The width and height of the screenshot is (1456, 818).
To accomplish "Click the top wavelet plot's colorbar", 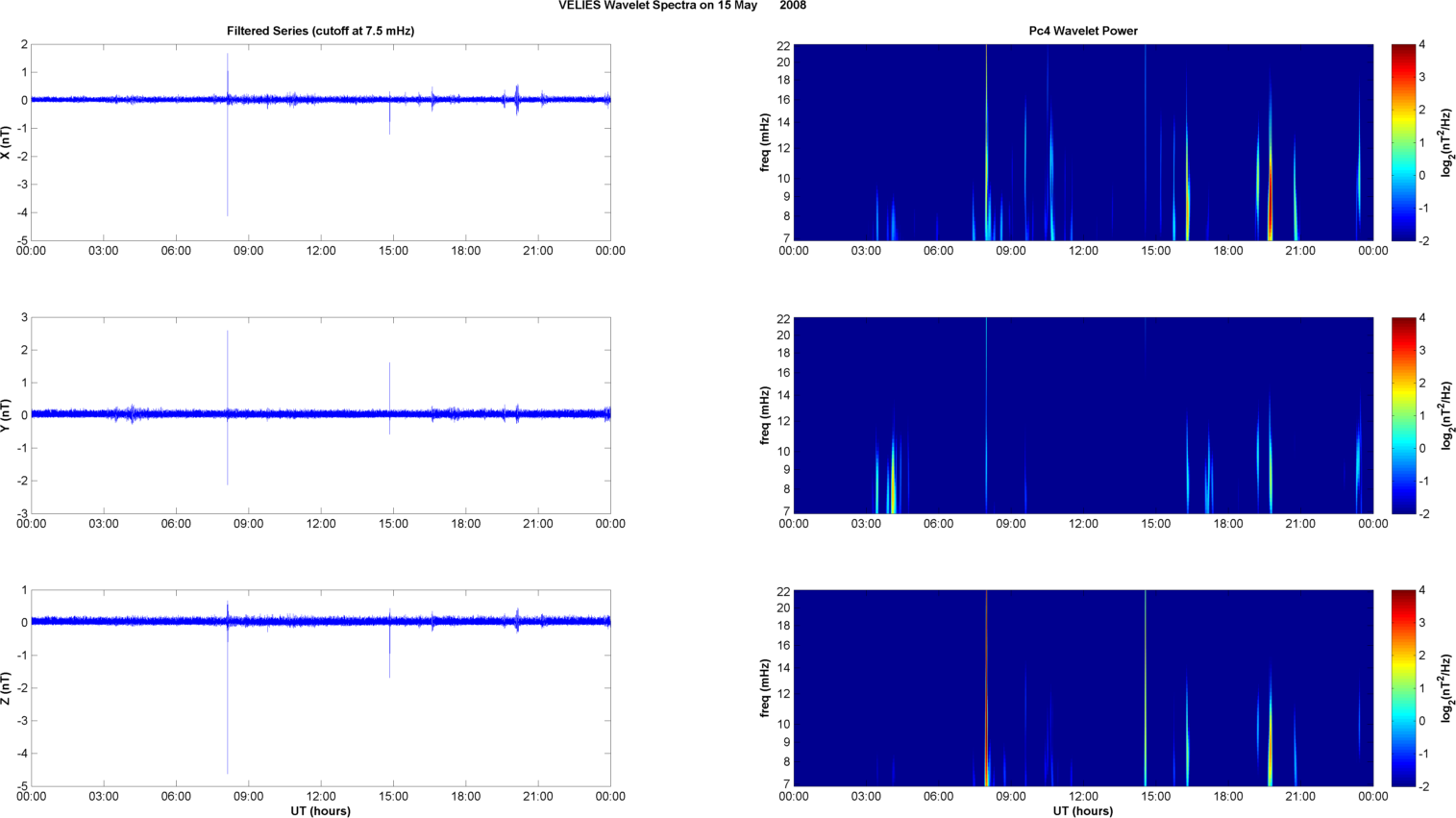I will (x=1403, y=142).
